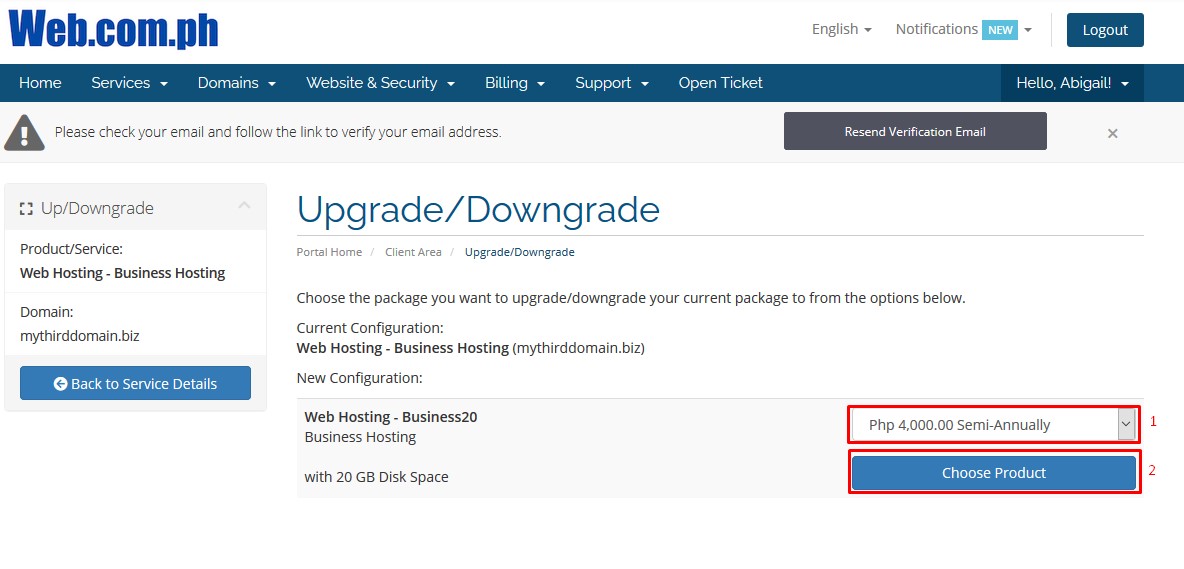Screen dimensions: 1184x569
Task: Click sidebar 'Web Hosting - Business Hosting' text
Action: point(122,273)
